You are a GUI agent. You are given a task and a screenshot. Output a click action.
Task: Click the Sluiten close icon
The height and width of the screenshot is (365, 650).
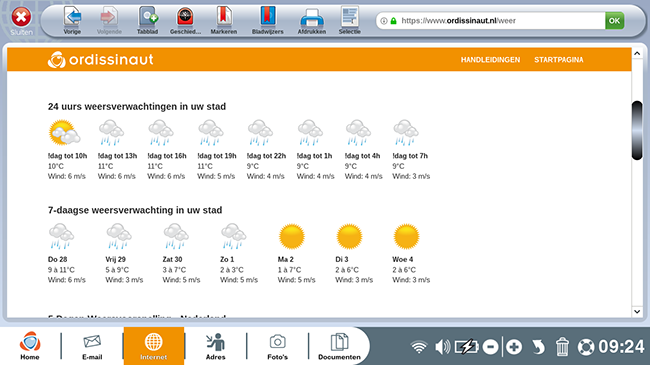21,17
